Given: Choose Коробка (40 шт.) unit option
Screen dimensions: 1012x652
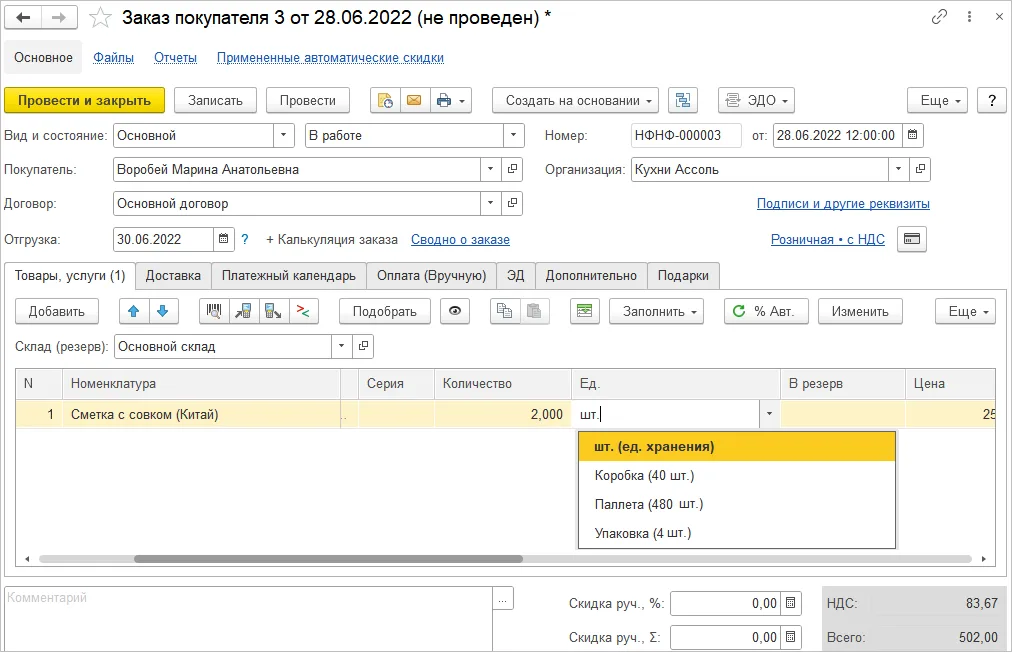Looking at the screenshot, I should click(x=737, y=476).
